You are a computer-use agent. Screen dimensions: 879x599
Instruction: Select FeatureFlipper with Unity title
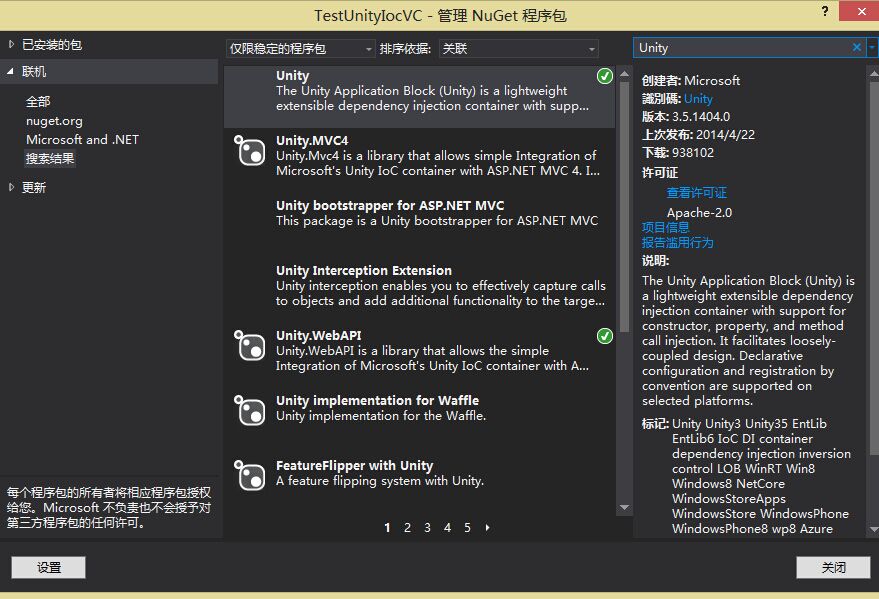pyautogui.click(x=354, y=465)
